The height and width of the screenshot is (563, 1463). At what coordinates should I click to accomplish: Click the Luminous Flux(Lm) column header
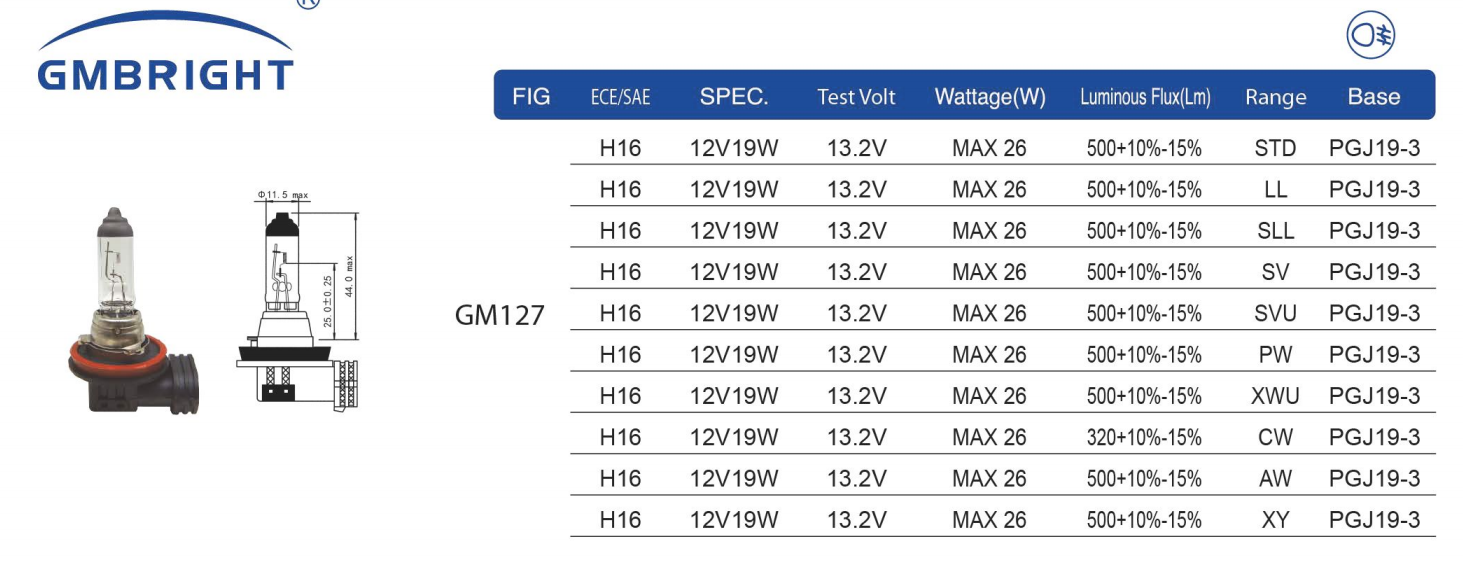coord(1145,98)
